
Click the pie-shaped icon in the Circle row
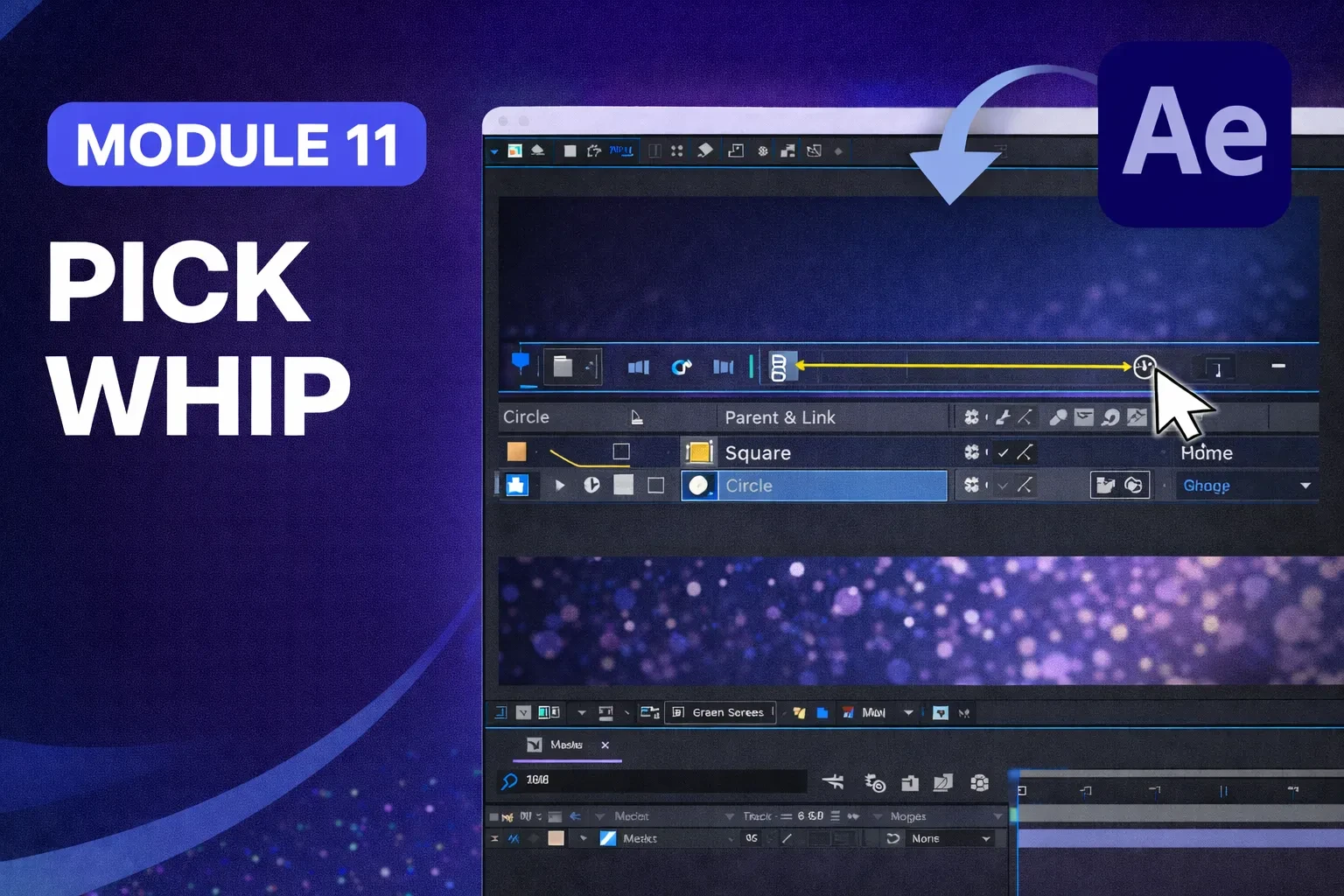click(x=591, y=485)
